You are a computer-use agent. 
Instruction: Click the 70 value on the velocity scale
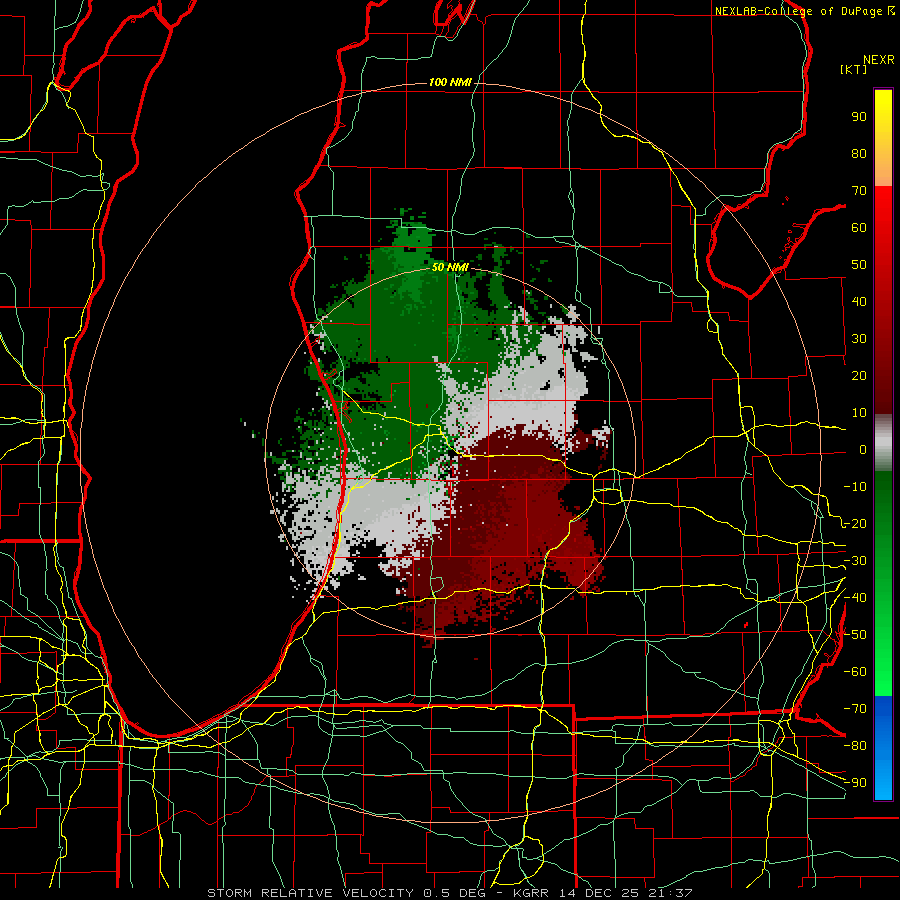click(859, 191)
